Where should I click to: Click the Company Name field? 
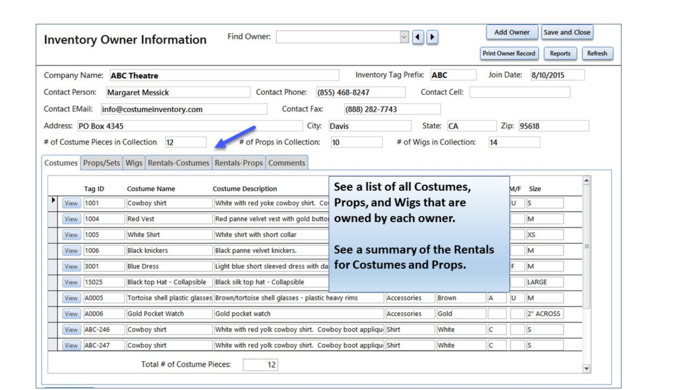point(224,76)
